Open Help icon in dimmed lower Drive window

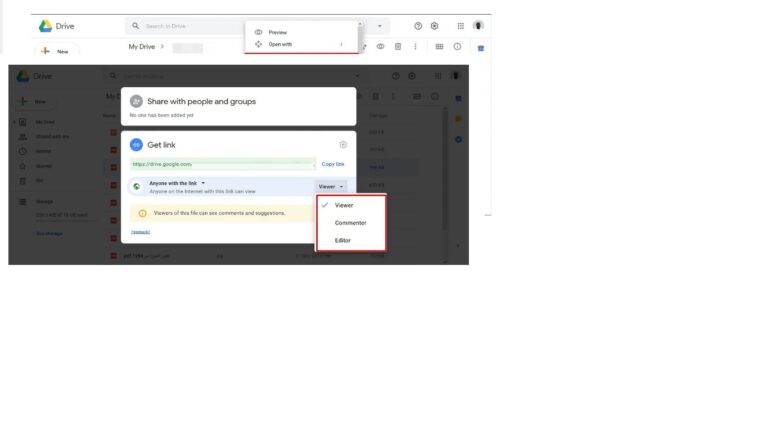(x=396, y=76)
